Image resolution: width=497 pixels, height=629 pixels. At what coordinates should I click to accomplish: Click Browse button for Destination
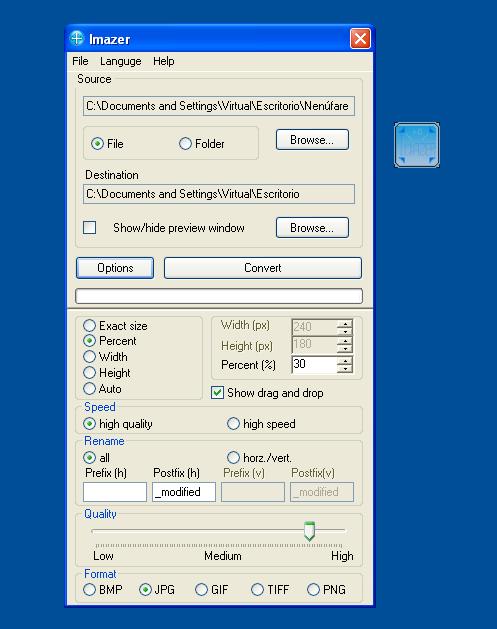point(312,227)
